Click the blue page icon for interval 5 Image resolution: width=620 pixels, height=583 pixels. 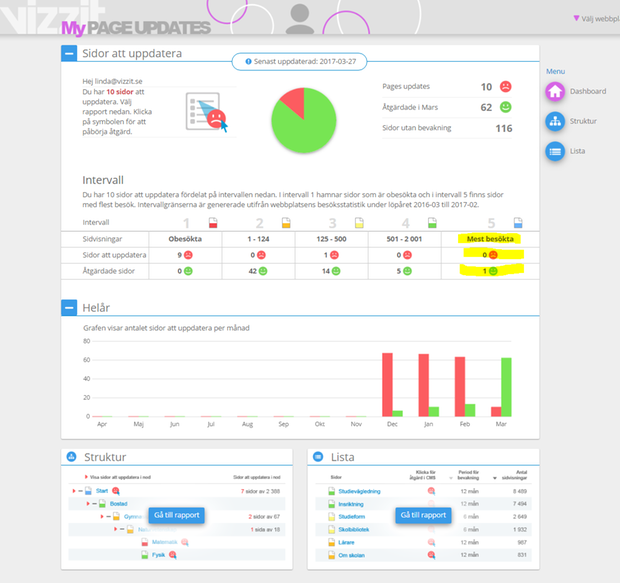[x=518, y=223]
